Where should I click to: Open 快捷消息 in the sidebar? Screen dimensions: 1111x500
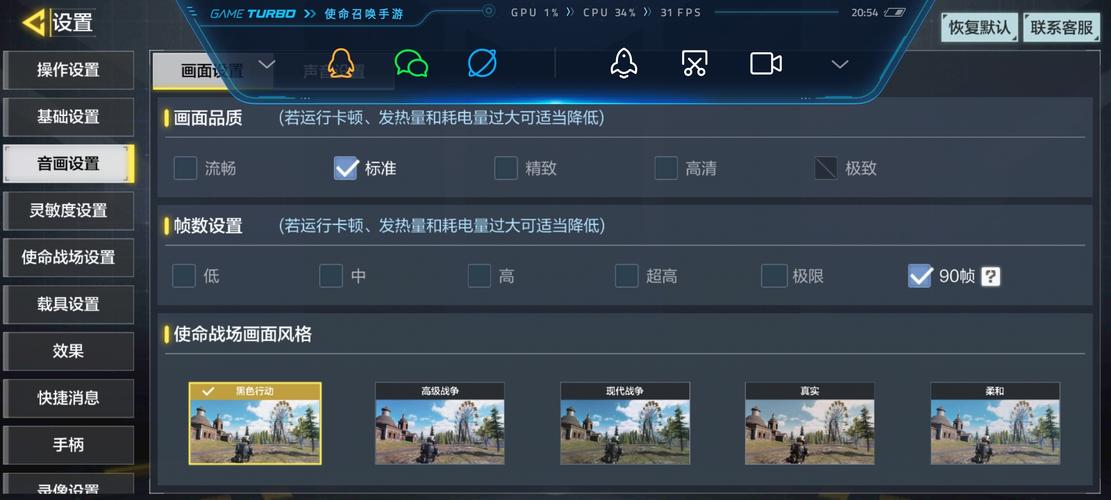coord(68,398)
